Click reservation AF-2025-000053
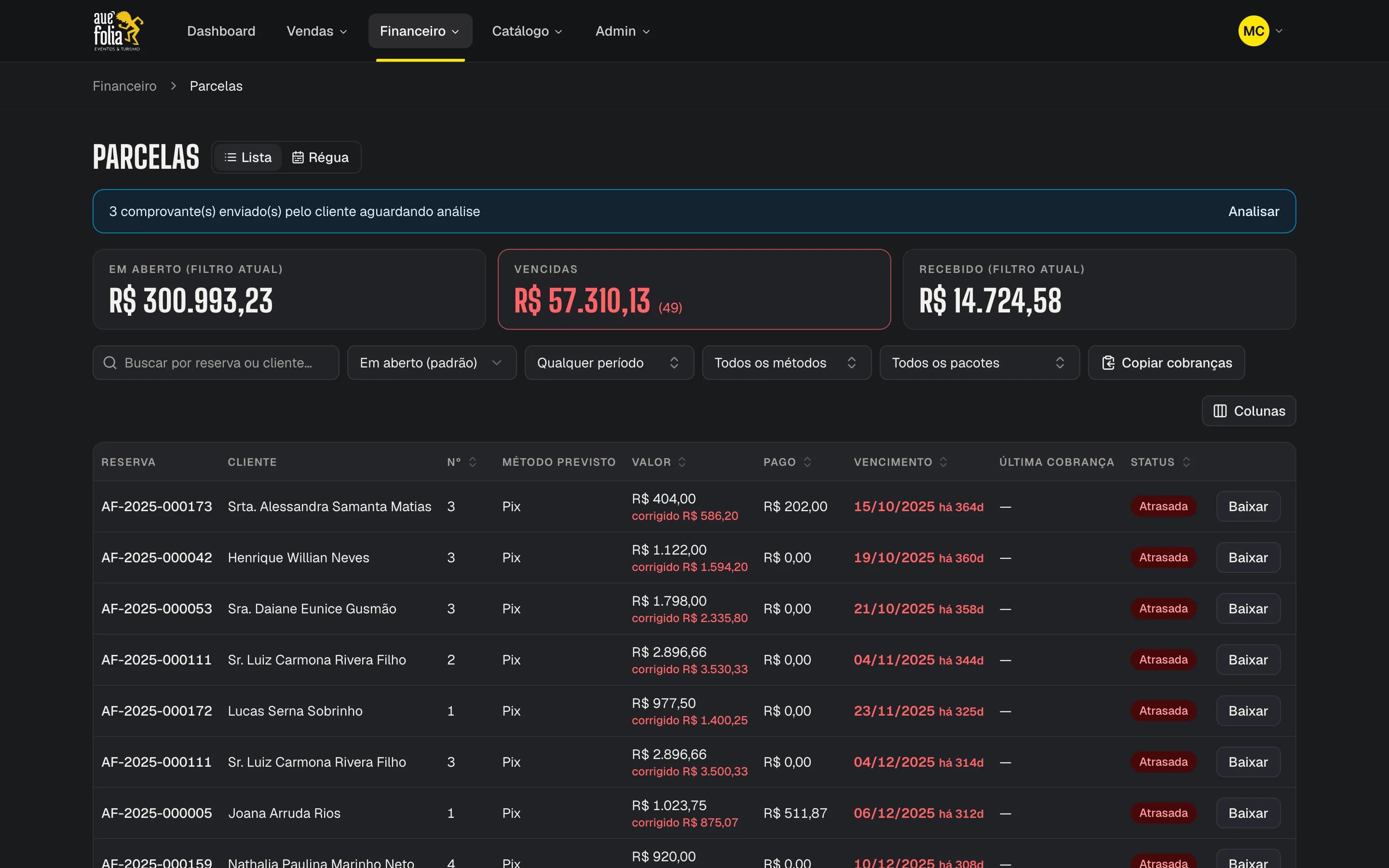Viewport: 1389px width, 868px height. (157, 609)
